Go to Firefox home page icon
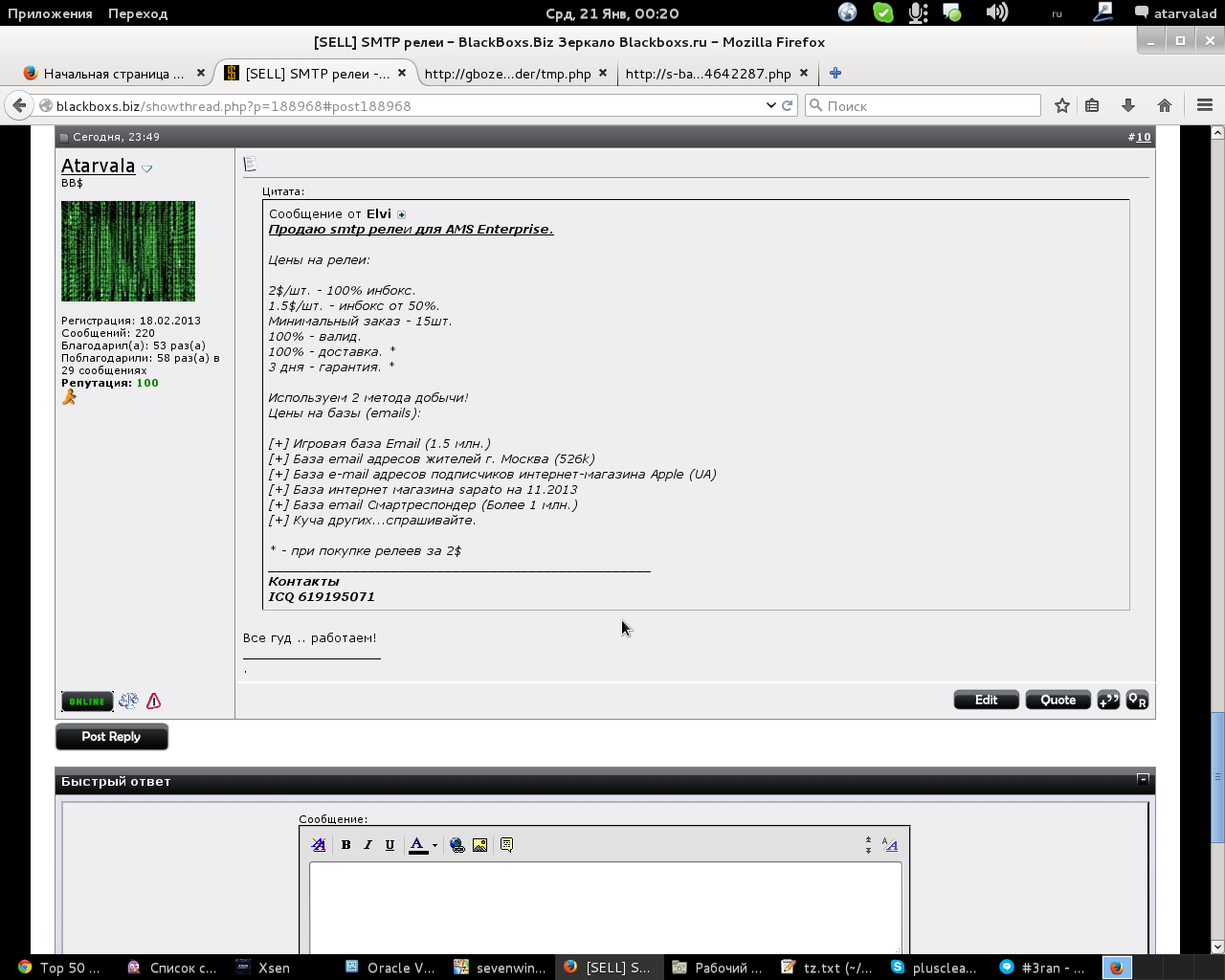Image resolution: width=1225 pixels, height=980 pixels. (x=1165, y=105)
